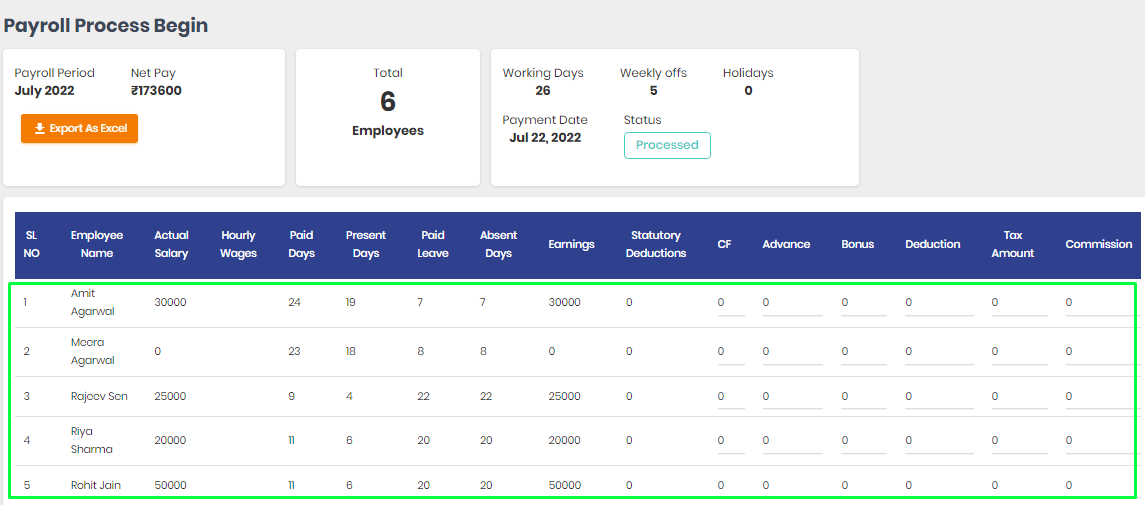This screenshot has height=505, width=1145.
Task: Click the Processed status badge
Action: 667,145
